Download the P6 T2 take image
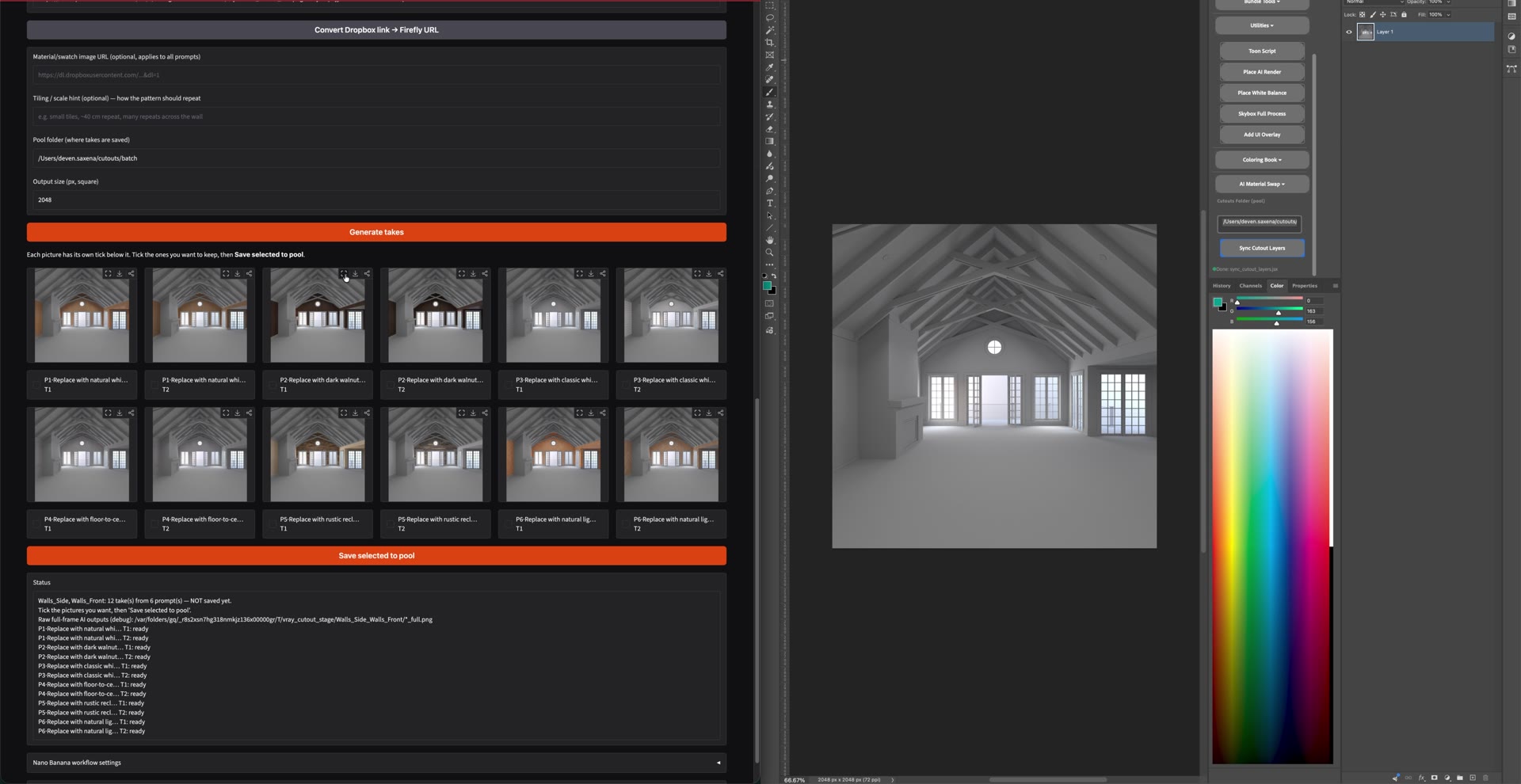This screenshot has width=1521, height=784. (x=709, y=413)
